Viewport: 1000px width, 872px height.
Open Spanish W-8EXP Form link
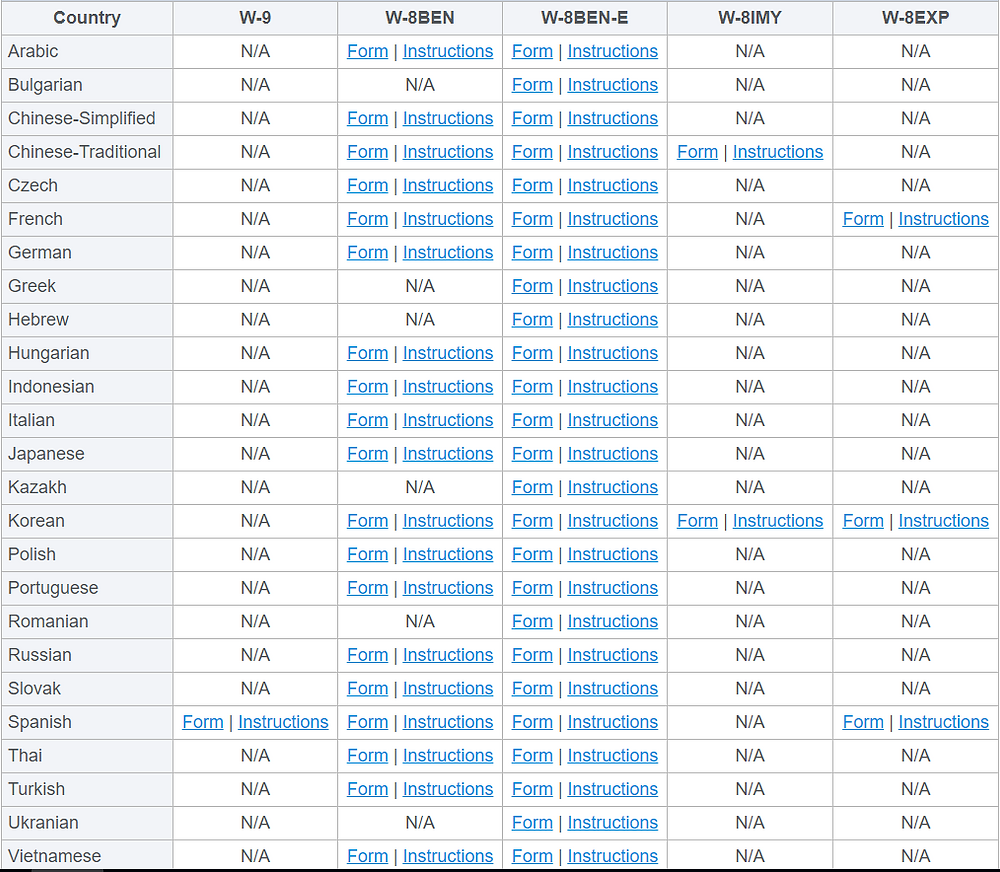[x=863, y=721]
